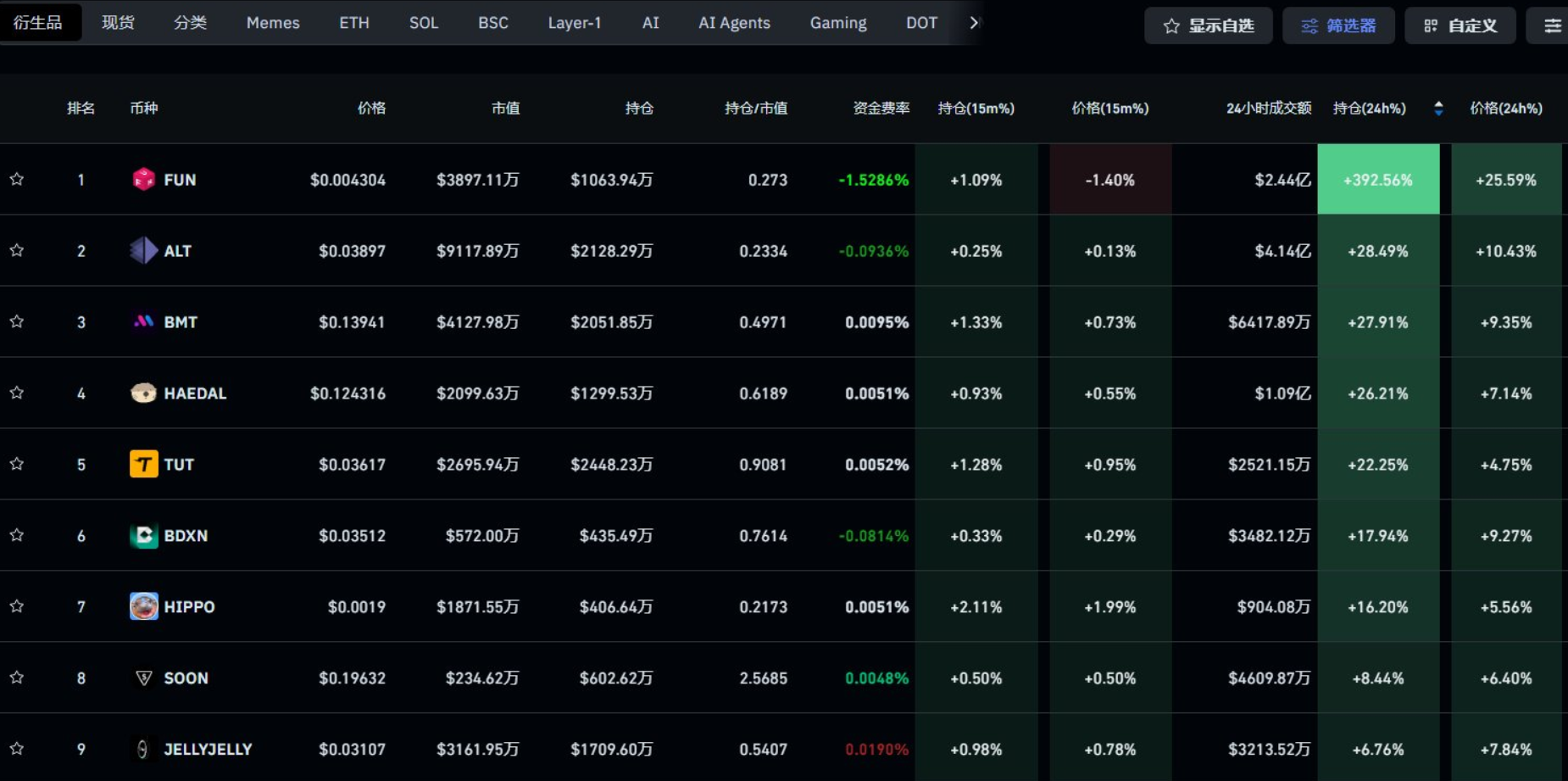The height and width of the screenshot is (781, 1568).
Task: Open the list menu icon at top right
Action: point(1552,25)
